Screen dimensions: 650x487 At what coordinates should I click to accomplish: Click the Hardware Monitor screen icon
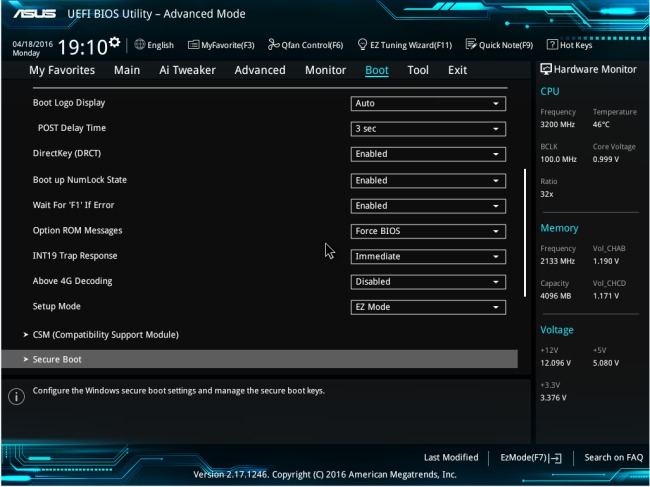click(546, 69)
